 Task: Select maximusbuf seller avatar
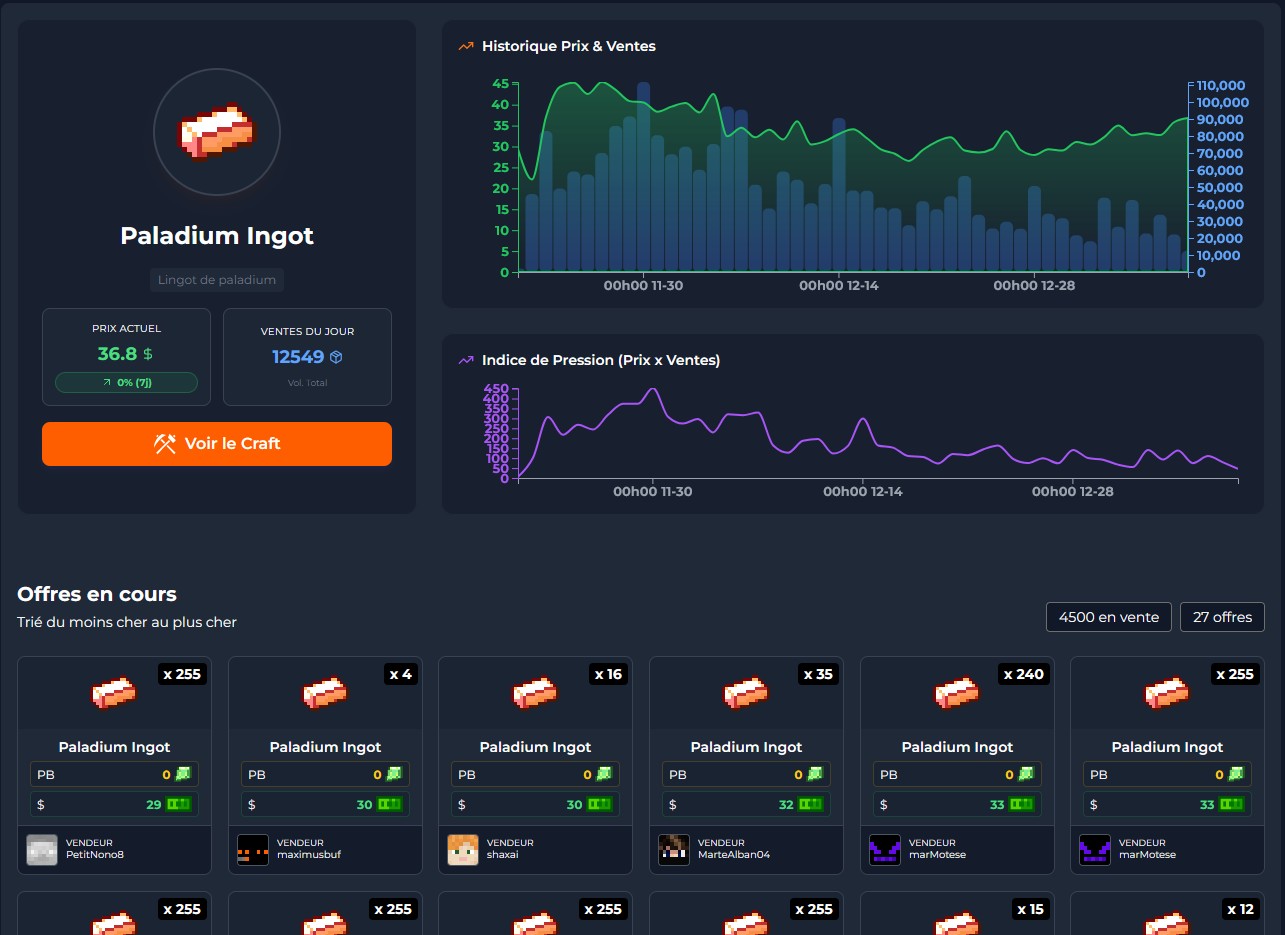coord(253,849)
